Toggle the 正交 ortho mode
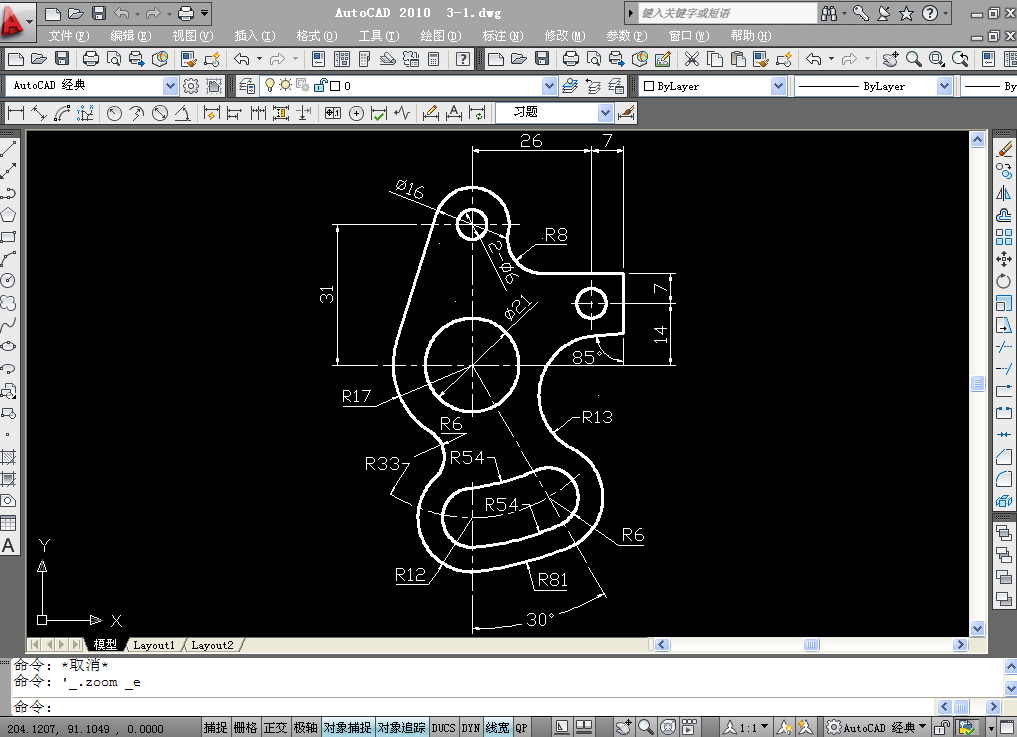This screenshot has width=1017, height=737. click(275, 728)
